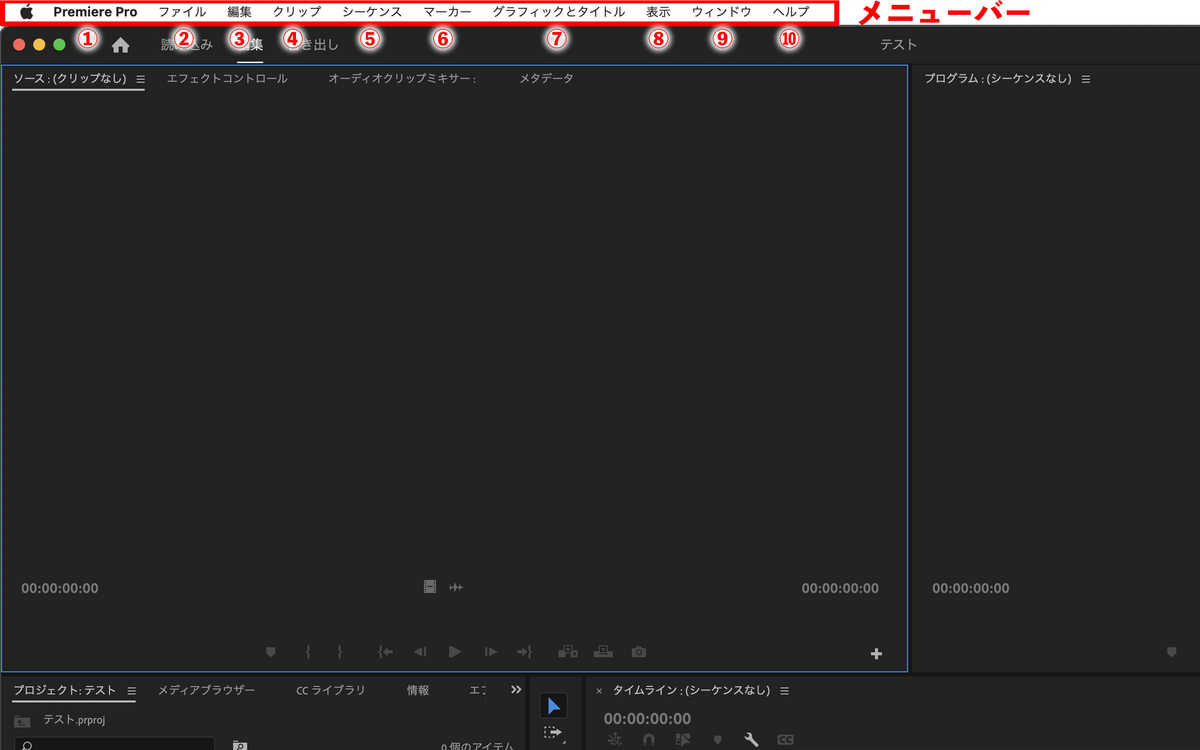Open the ファイル menu
1200x750 pixels.
pyautogui.click(x=182, y=12)
